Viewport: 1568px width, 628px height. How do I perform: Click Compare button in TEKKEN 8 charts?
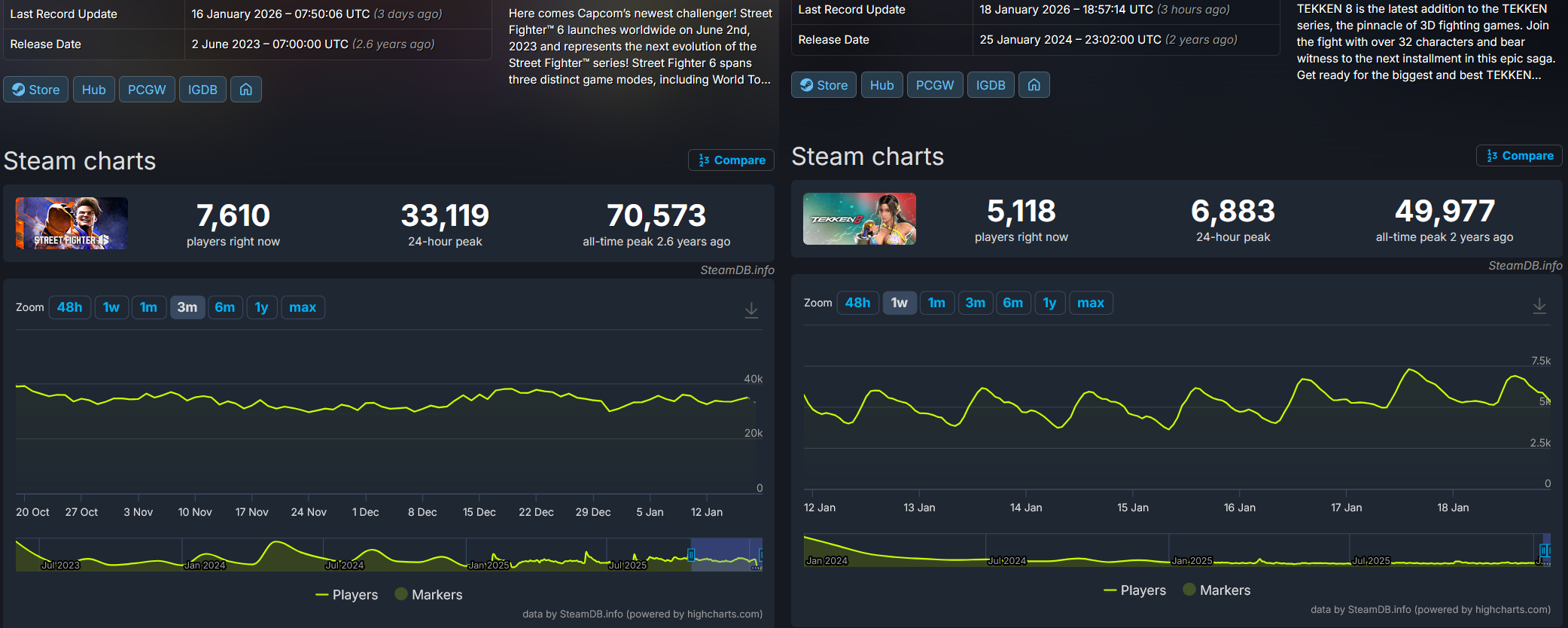tap(1519, 156)
